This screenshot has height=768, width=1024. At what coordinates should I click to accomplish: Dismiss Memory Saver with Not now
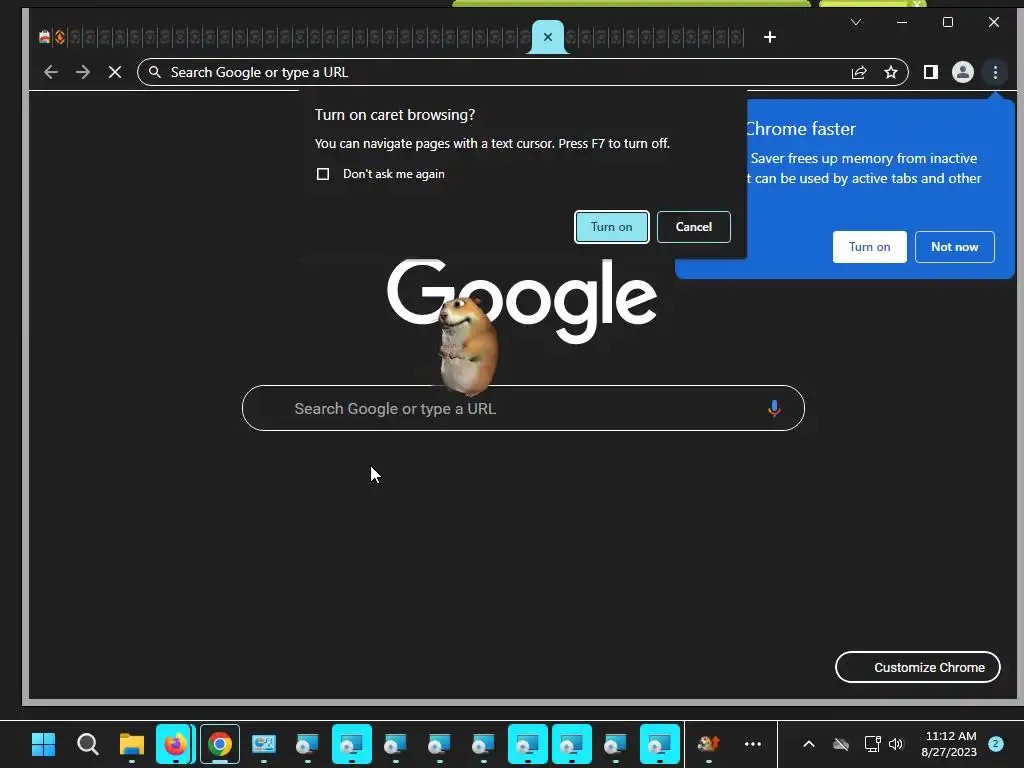click(955, 247)
